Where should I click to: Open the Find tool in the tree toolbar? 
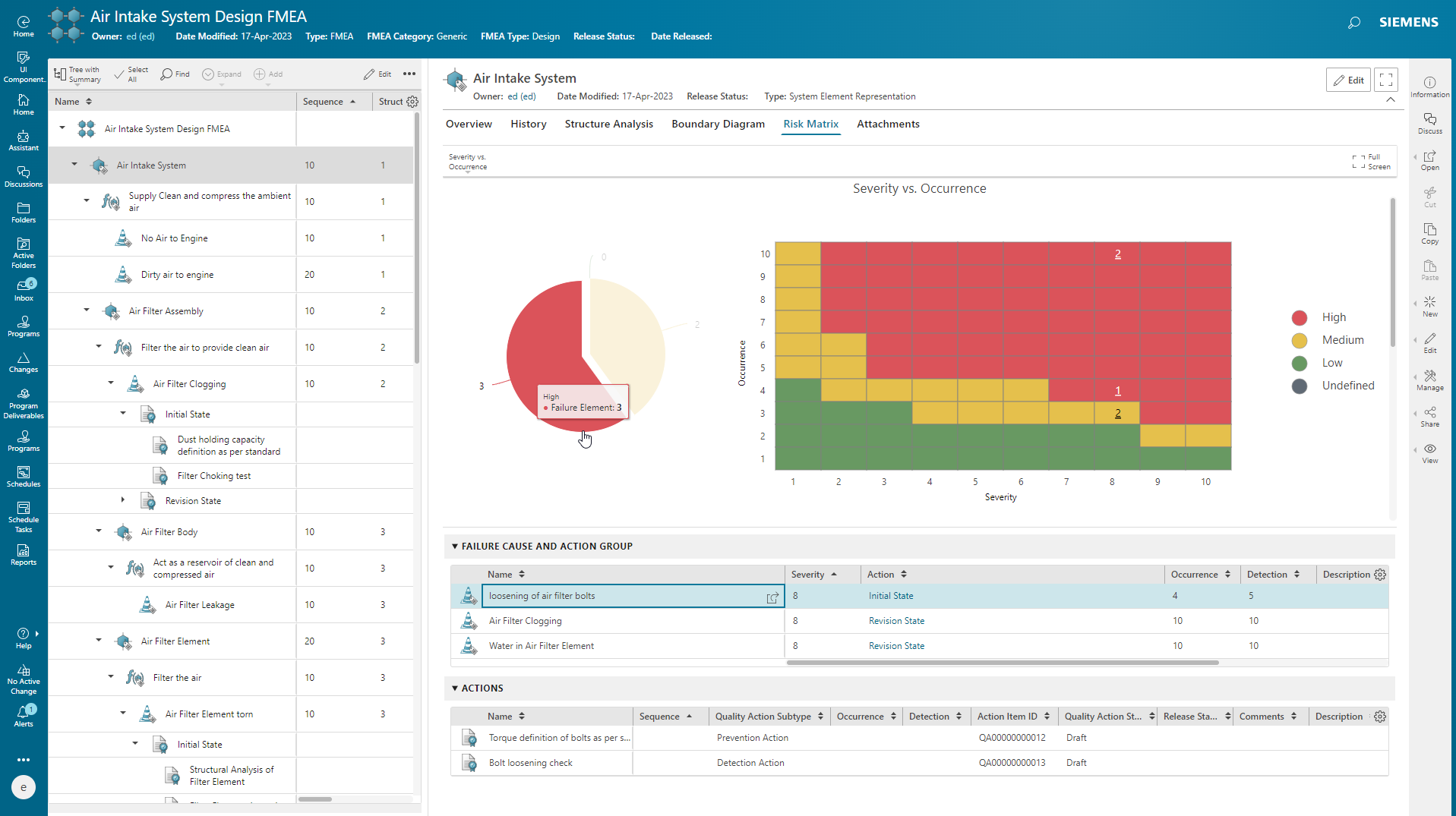click(x=175, y=74)
